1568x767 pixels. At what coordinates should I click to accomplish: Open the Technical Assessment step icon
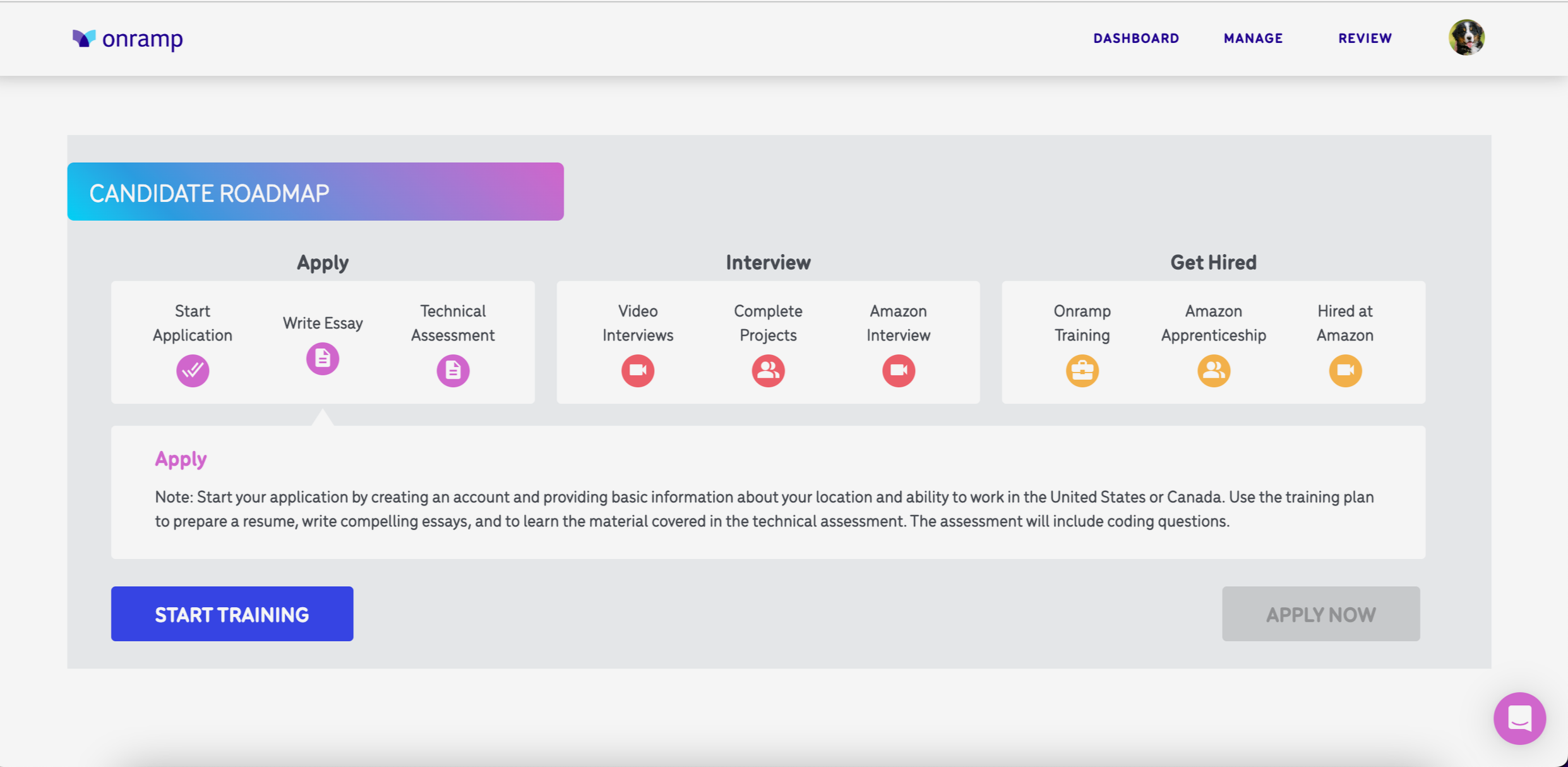coord(453,370)
